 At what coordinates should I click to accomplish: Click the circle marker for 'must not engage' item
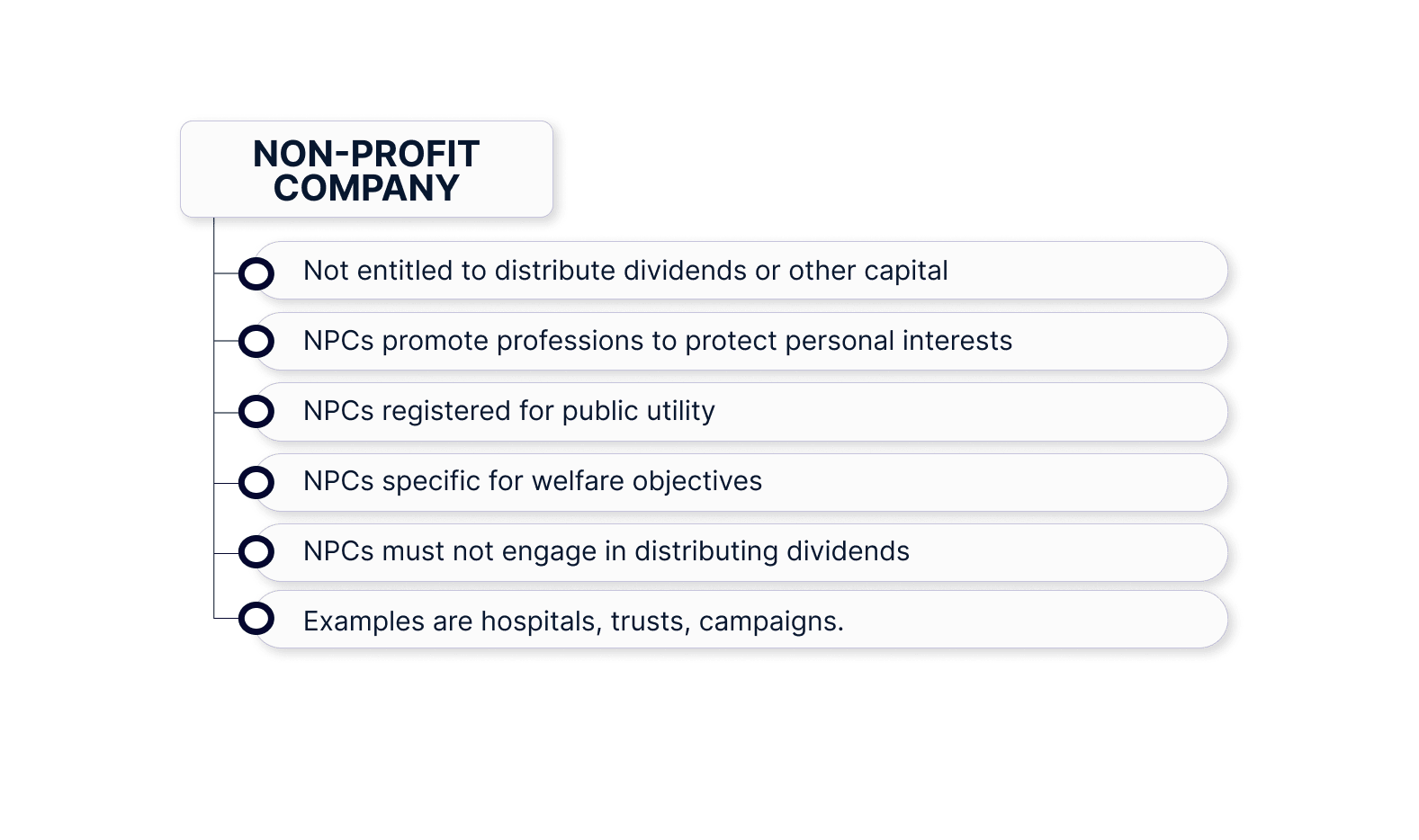pos(256,551)
